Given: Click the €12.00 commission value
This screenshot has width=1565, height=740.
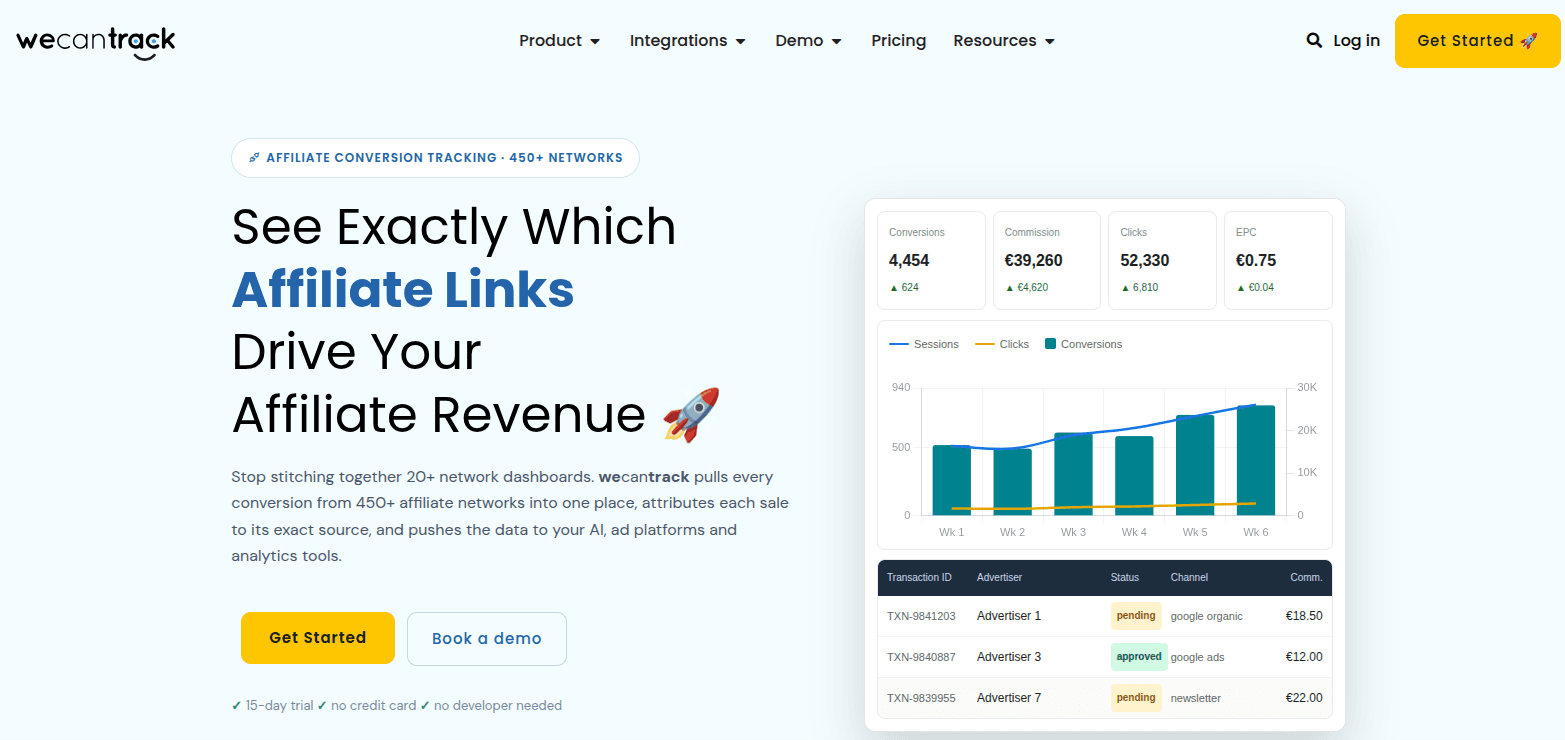Looking at the screenshot, I should pyautogui.click(x=1304, y=657).
